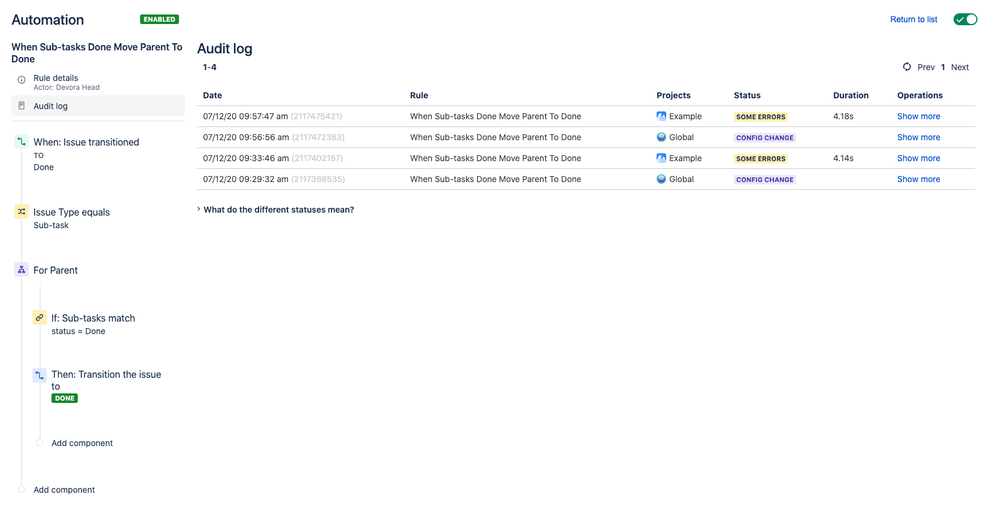Screen dimensions: 999x515
Task: Click the For Parent branch icon
Action: (21, 270)
